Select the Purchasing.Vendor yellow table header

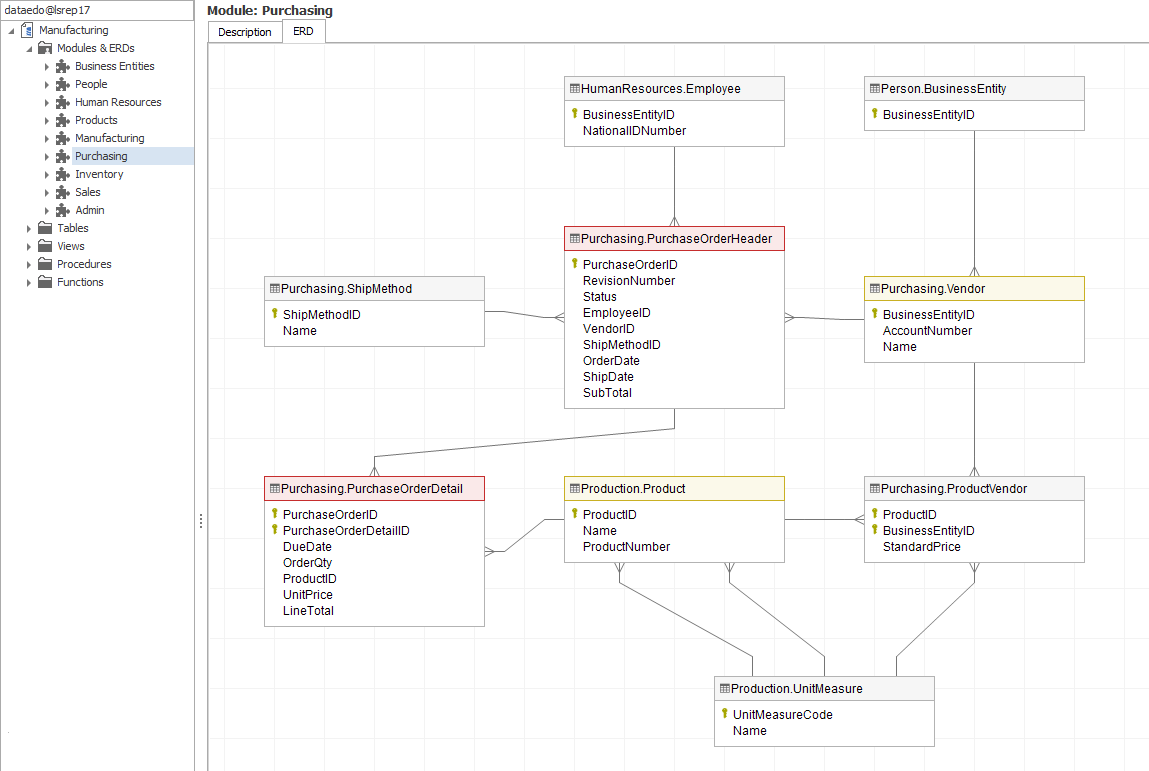[x=973, y=289]
